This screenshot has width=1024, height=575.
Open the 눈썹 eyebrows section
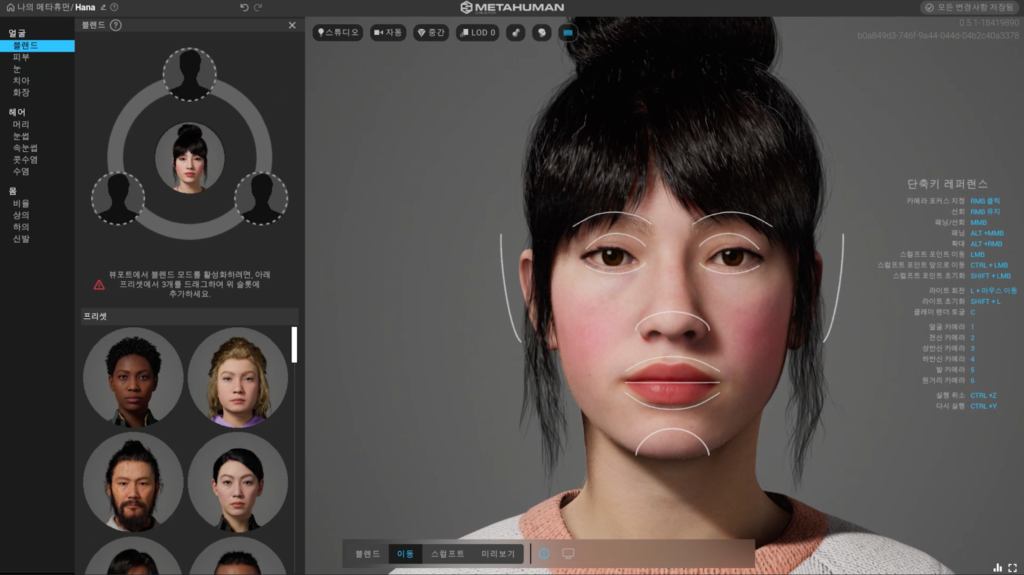point(21,136)
